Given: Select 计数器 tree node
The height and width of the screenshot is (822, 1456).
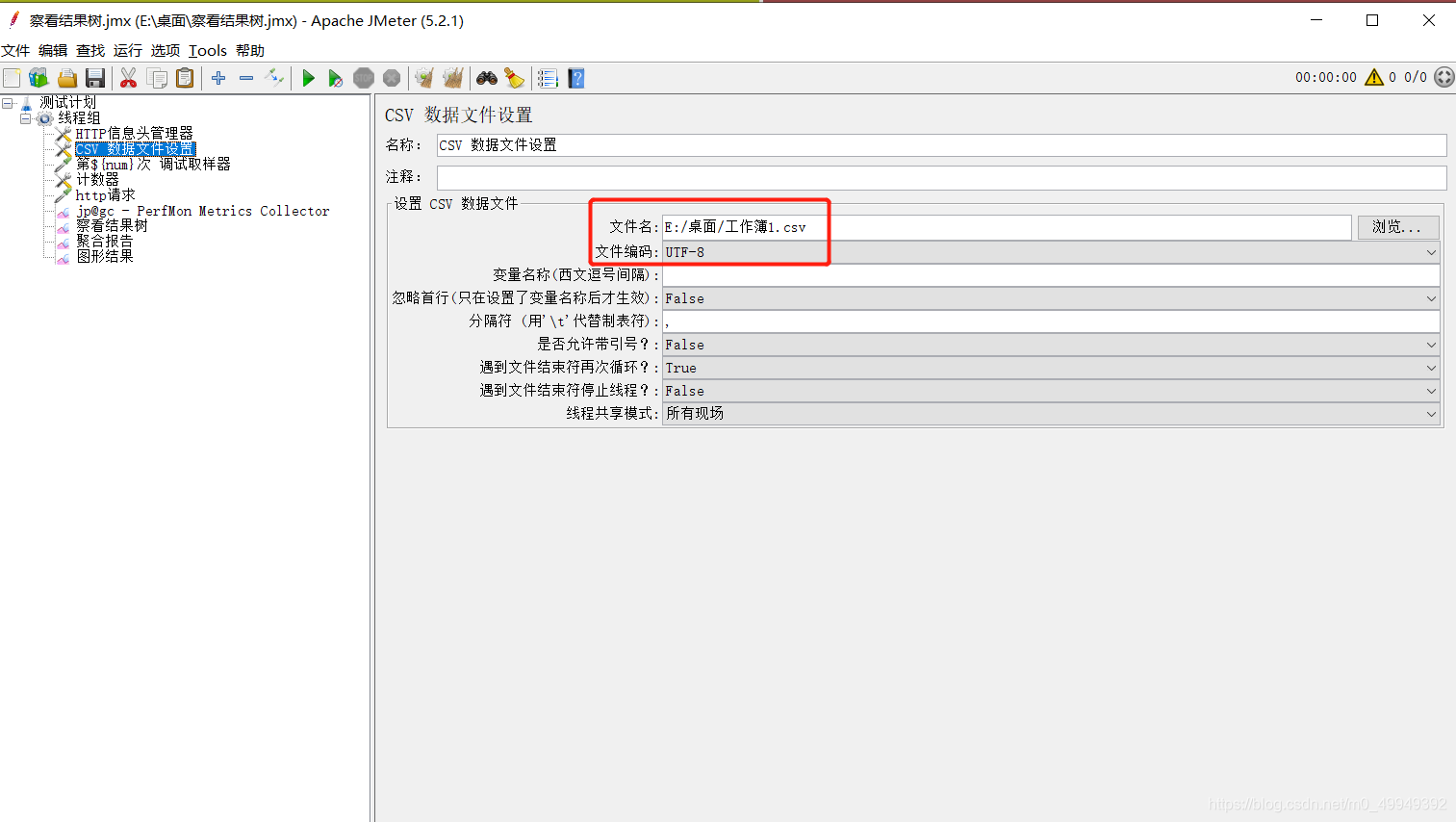Looking at the screenshot, I should click(x=98, y=179).
